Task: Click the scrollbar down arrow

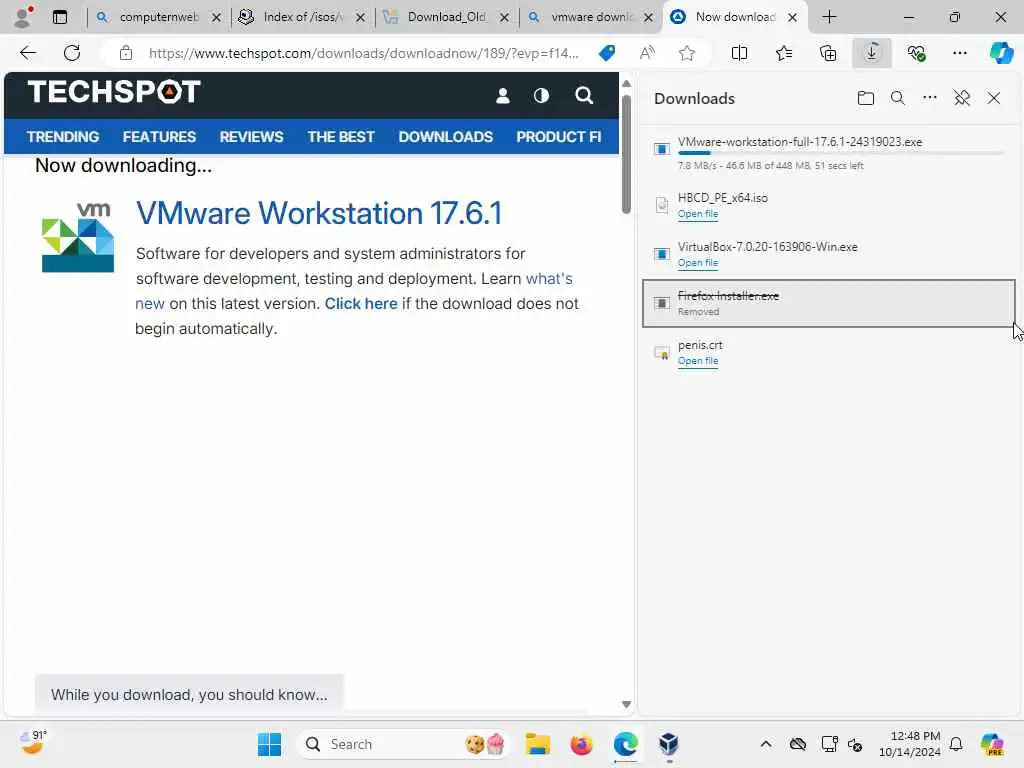Action: click(626, 704)
